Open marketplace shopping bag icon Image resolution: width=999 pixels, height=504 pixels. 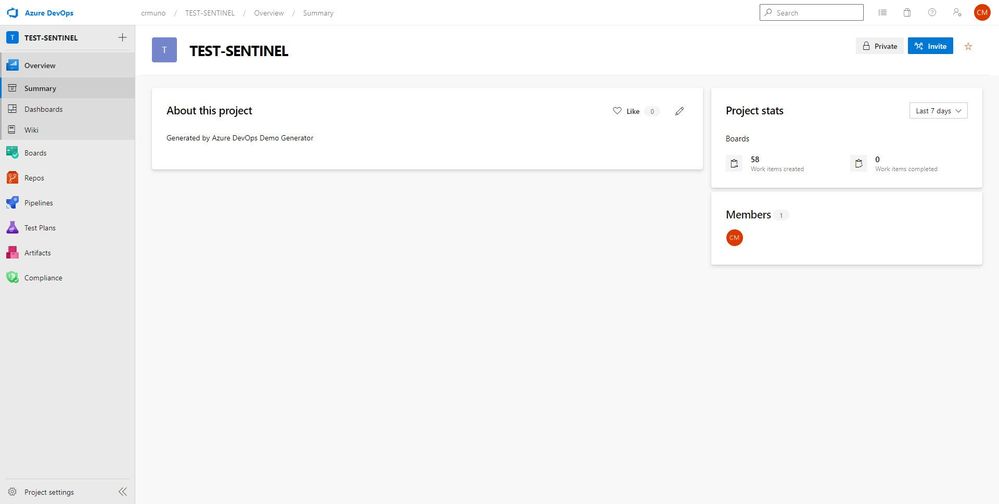907,13
